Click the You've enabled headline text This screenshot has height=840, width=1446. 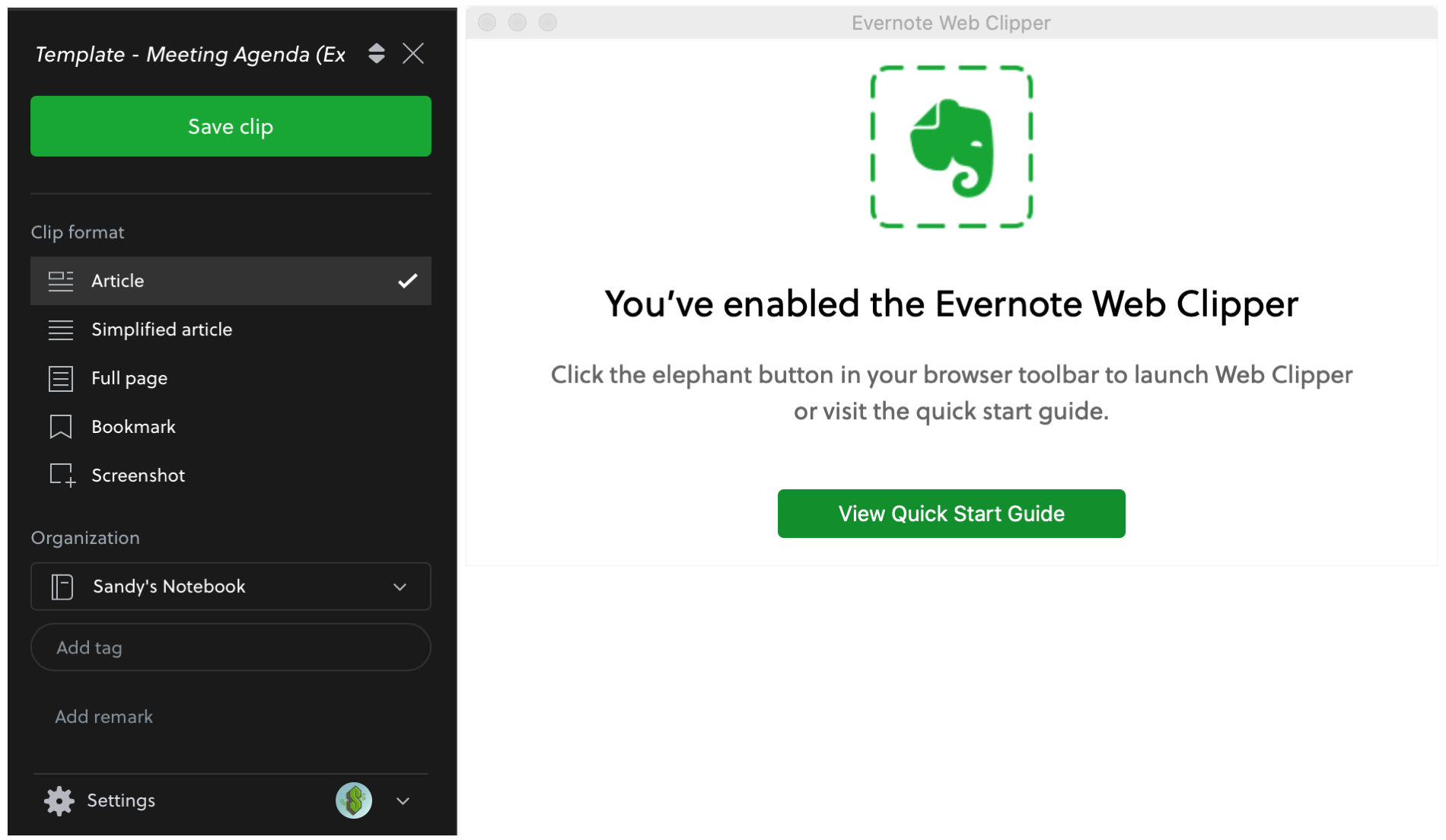point(951,304)
